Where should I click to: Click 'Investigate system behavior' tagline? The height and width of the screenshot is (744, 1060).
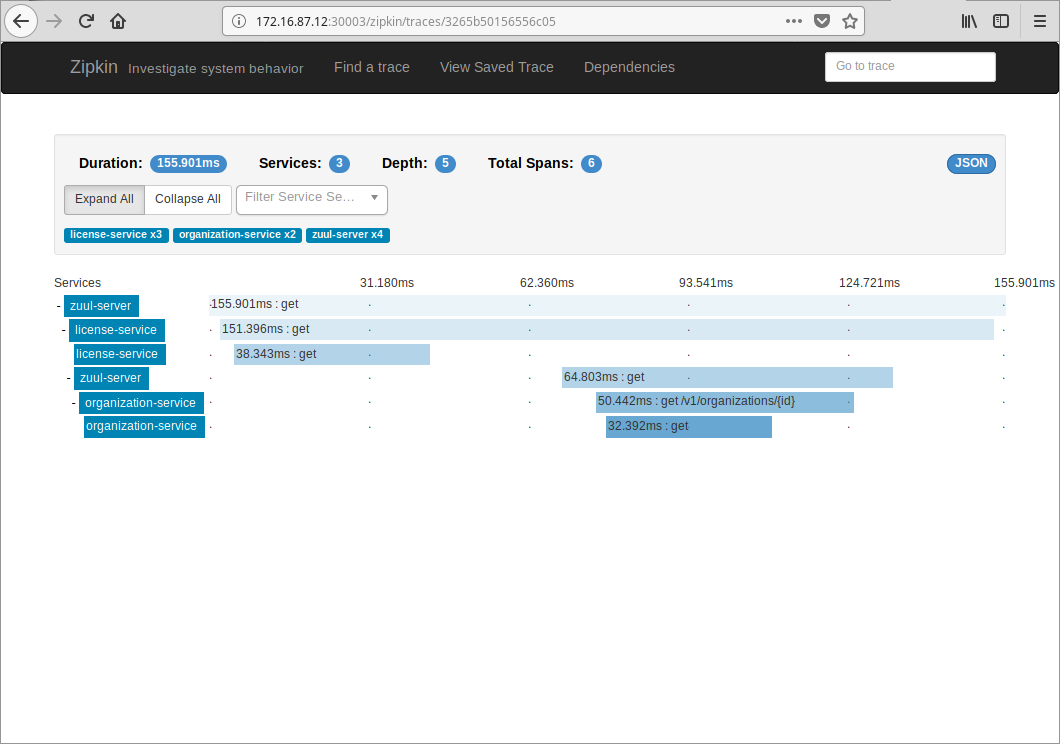pyautogui.click(x=216, y=68)
